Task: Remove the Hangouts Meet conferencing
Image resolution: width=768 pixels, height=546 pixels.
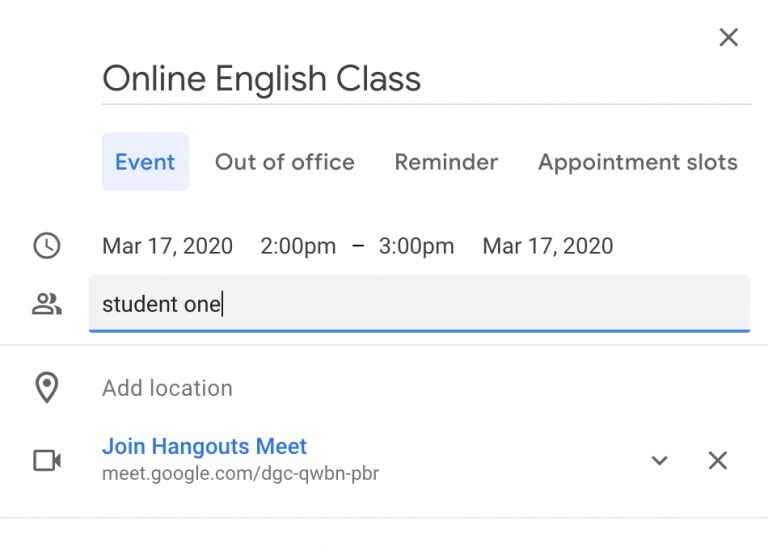Action: (718, 460)
